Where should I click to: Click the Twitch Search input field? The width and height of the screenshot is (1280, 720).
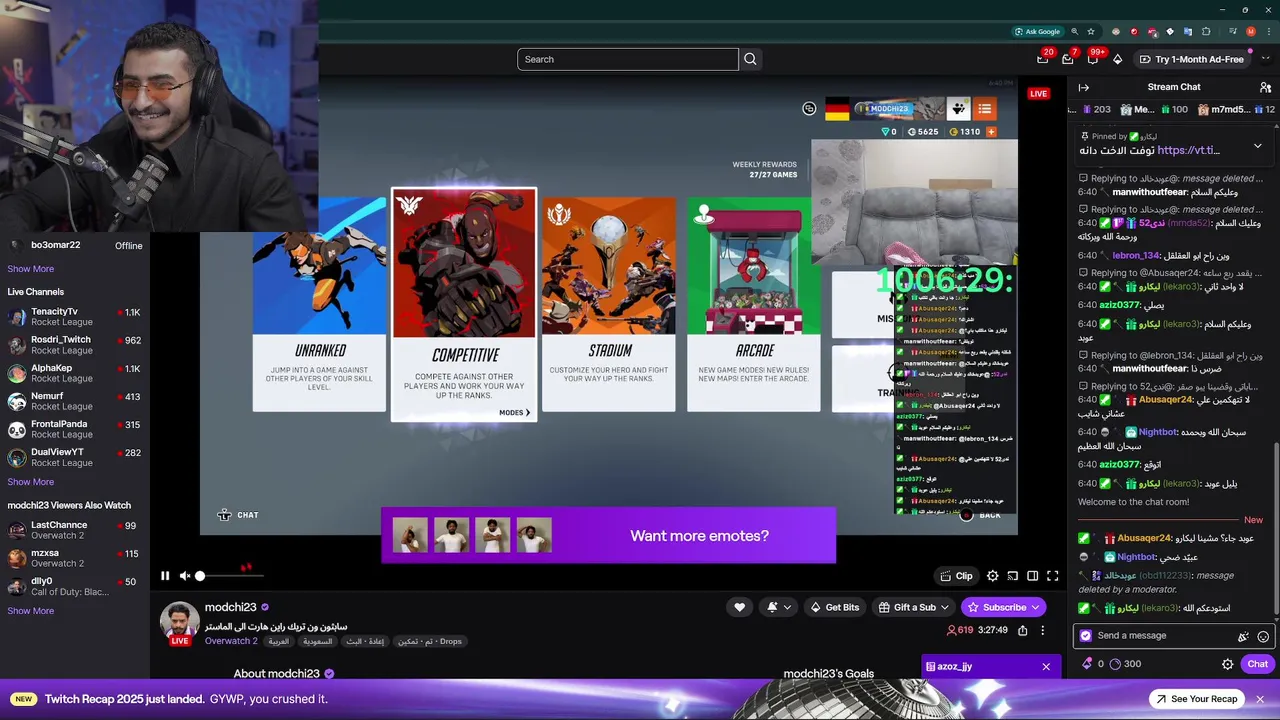[x=628, y=59]
